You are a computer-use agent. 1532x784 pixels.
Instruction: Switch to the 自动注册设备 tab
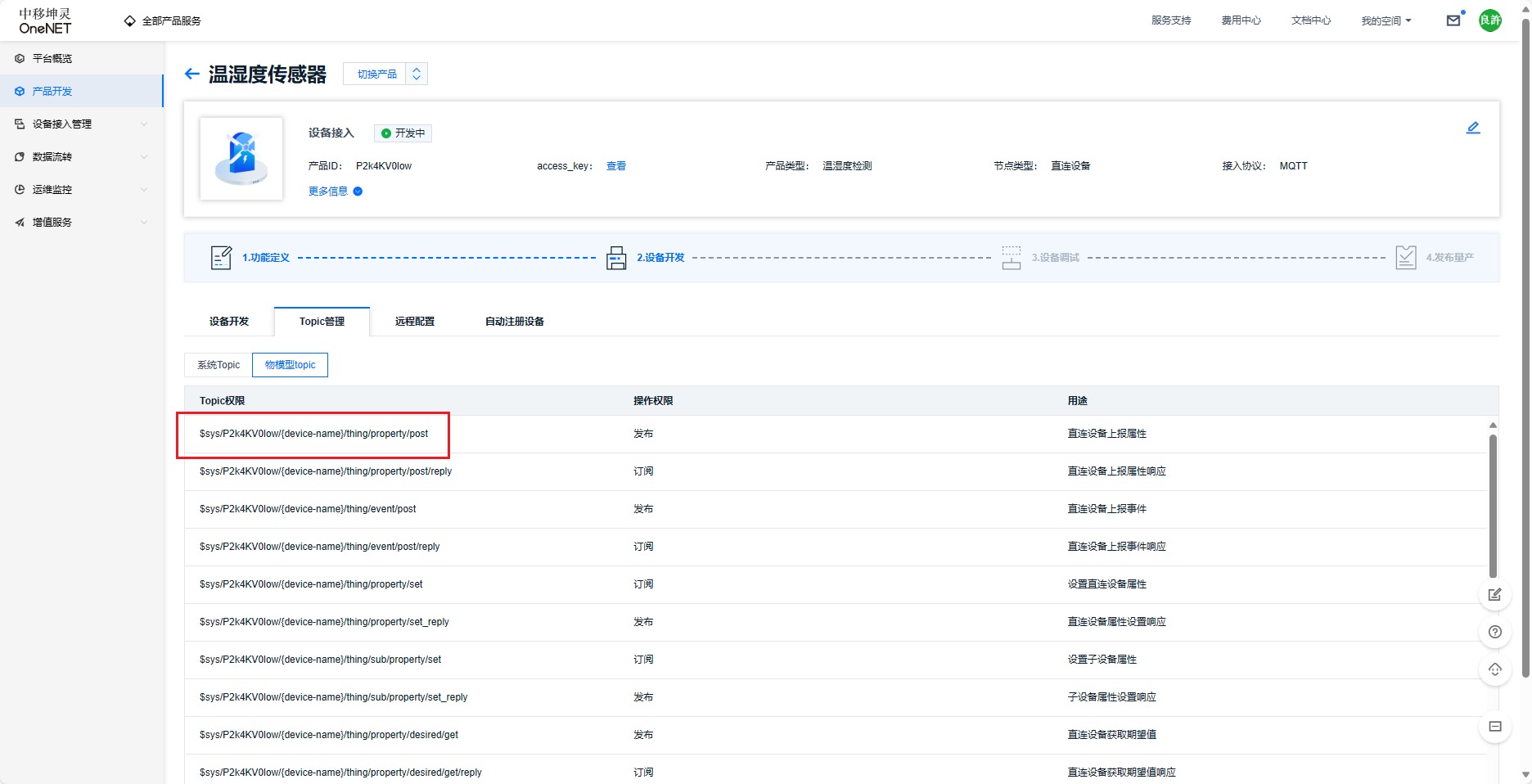(514, 322)
